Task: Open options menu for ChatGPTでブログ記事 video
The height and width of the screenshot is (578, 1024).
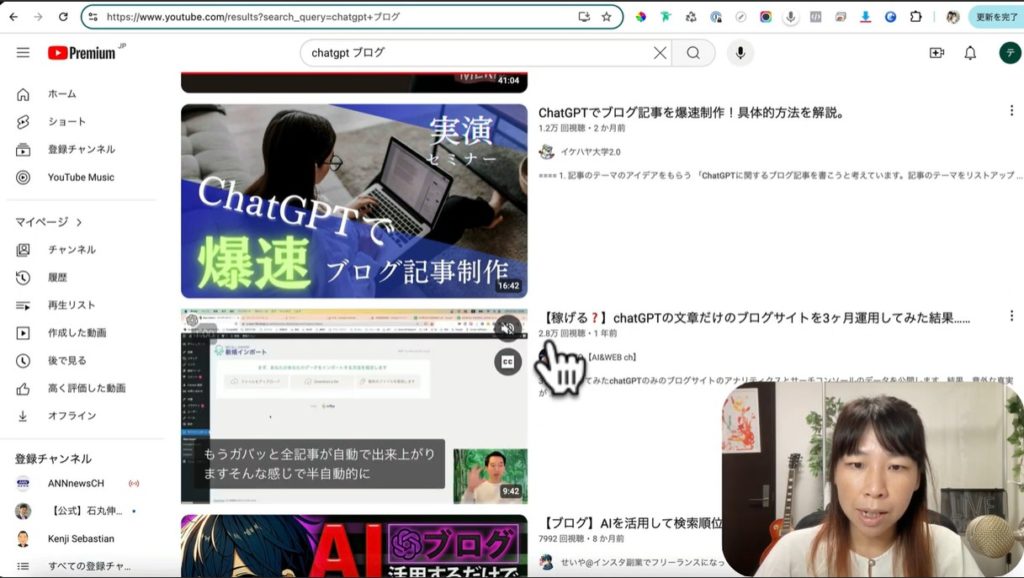Action: pyautogui.click(x=1011, y=114)
